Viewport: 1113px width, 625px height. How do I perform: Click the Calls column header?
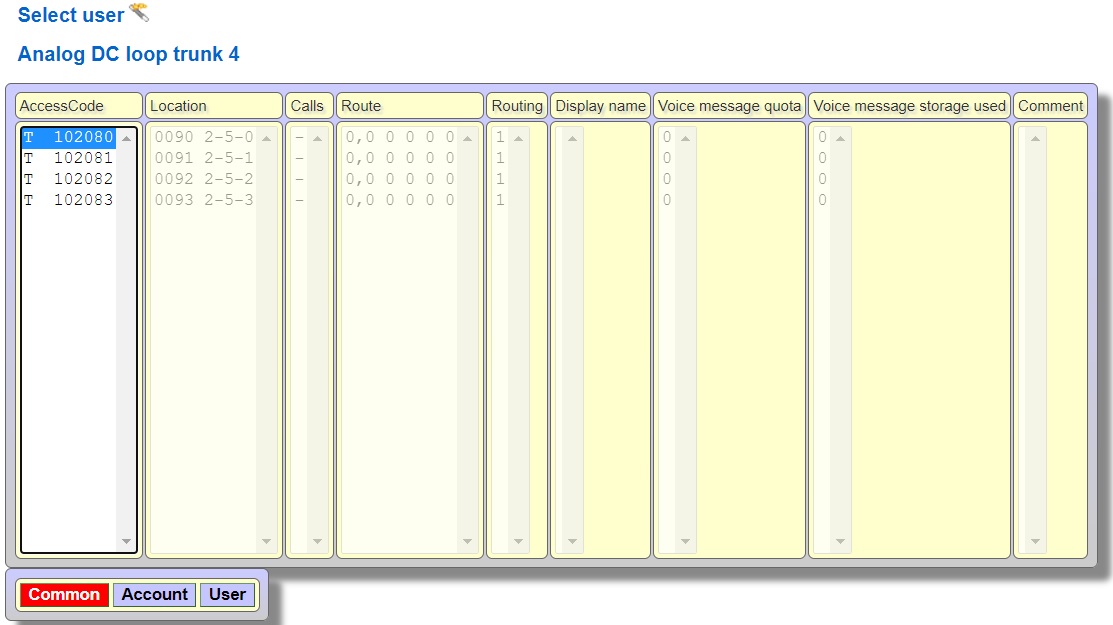(308, 106)
